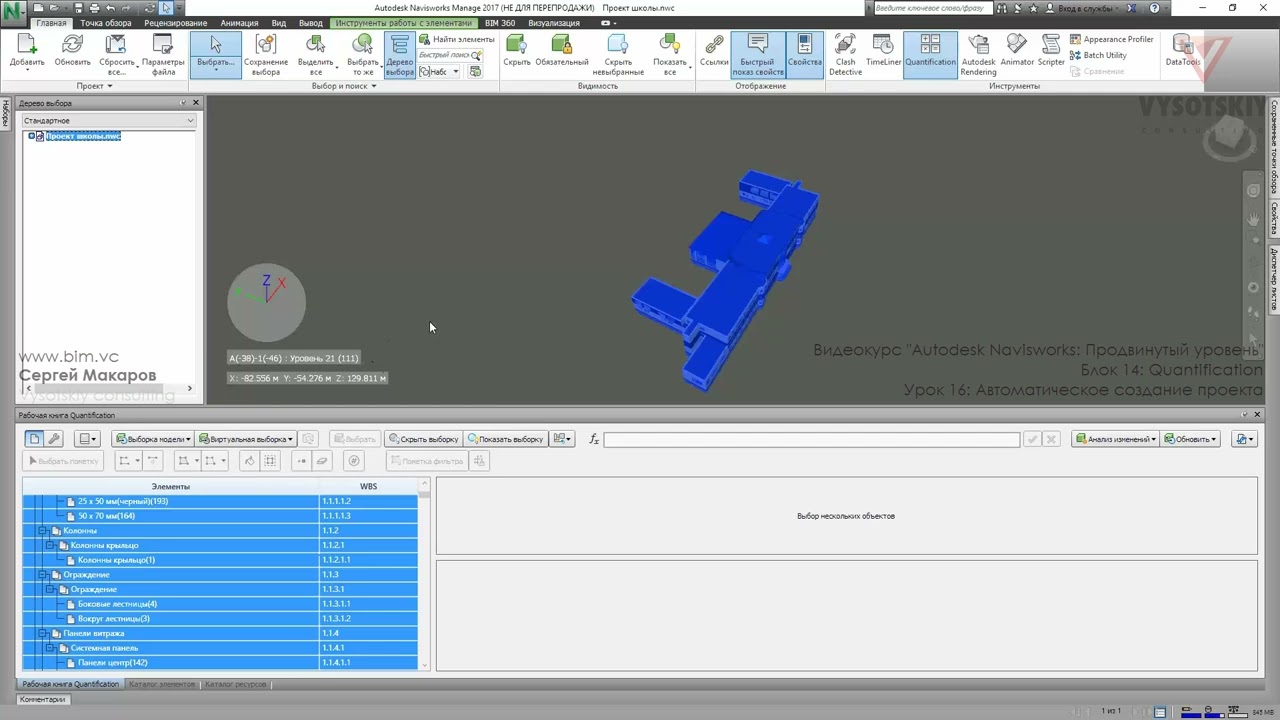Open the Обновить dropdown in workbook toolbar
The height and width of the screenshot is (720, 1280).
pyautogui.click(x=1189, y=439)
